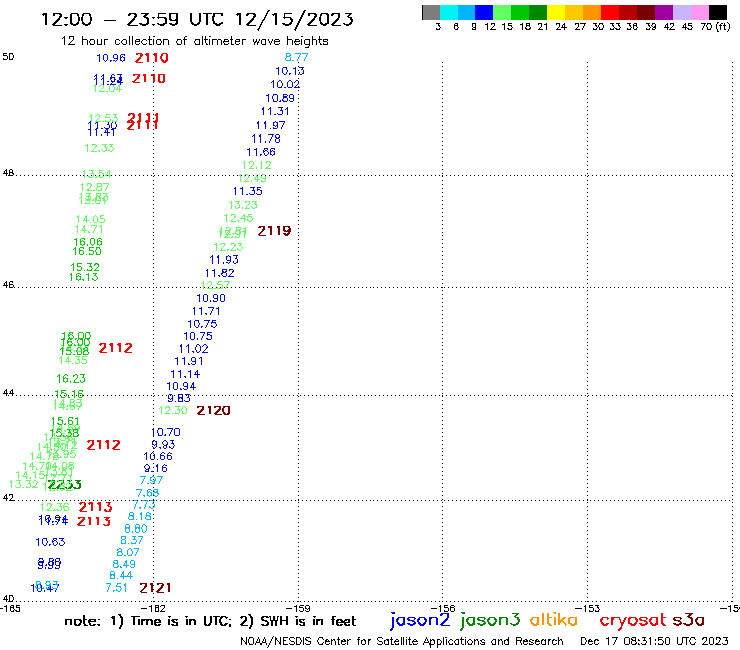Click the 11.97 wave height value
The height and width of the screenshot is (650, 740).
click(x=270, y=125)
